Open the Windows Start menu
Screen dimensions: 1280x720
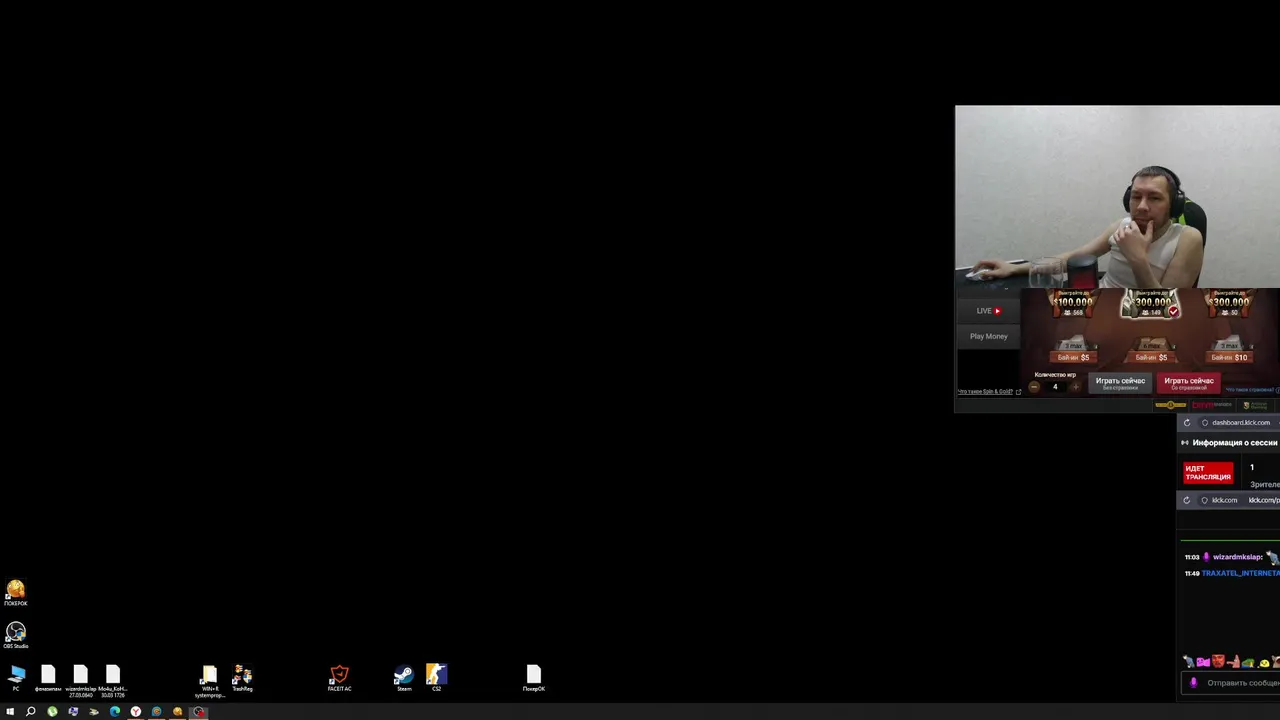10,712
